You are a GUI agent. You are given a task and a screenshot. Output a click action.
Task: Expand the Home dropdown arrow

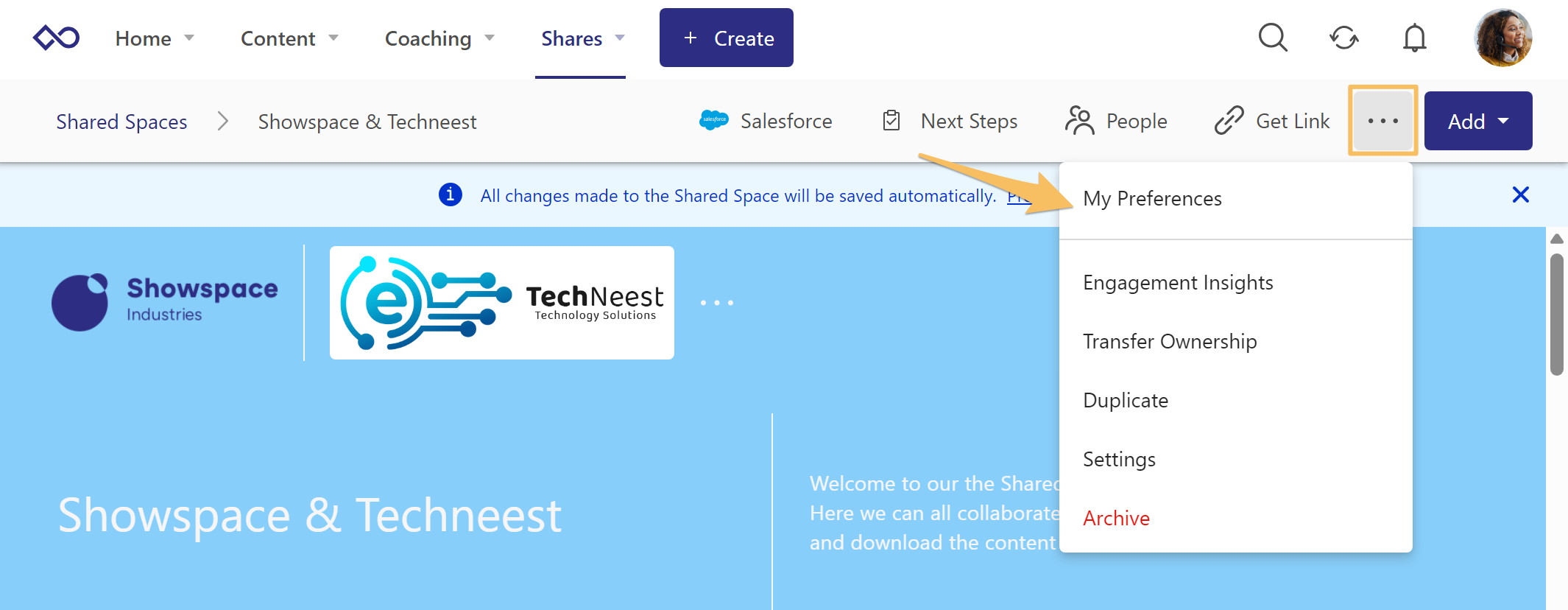[189, 38]
